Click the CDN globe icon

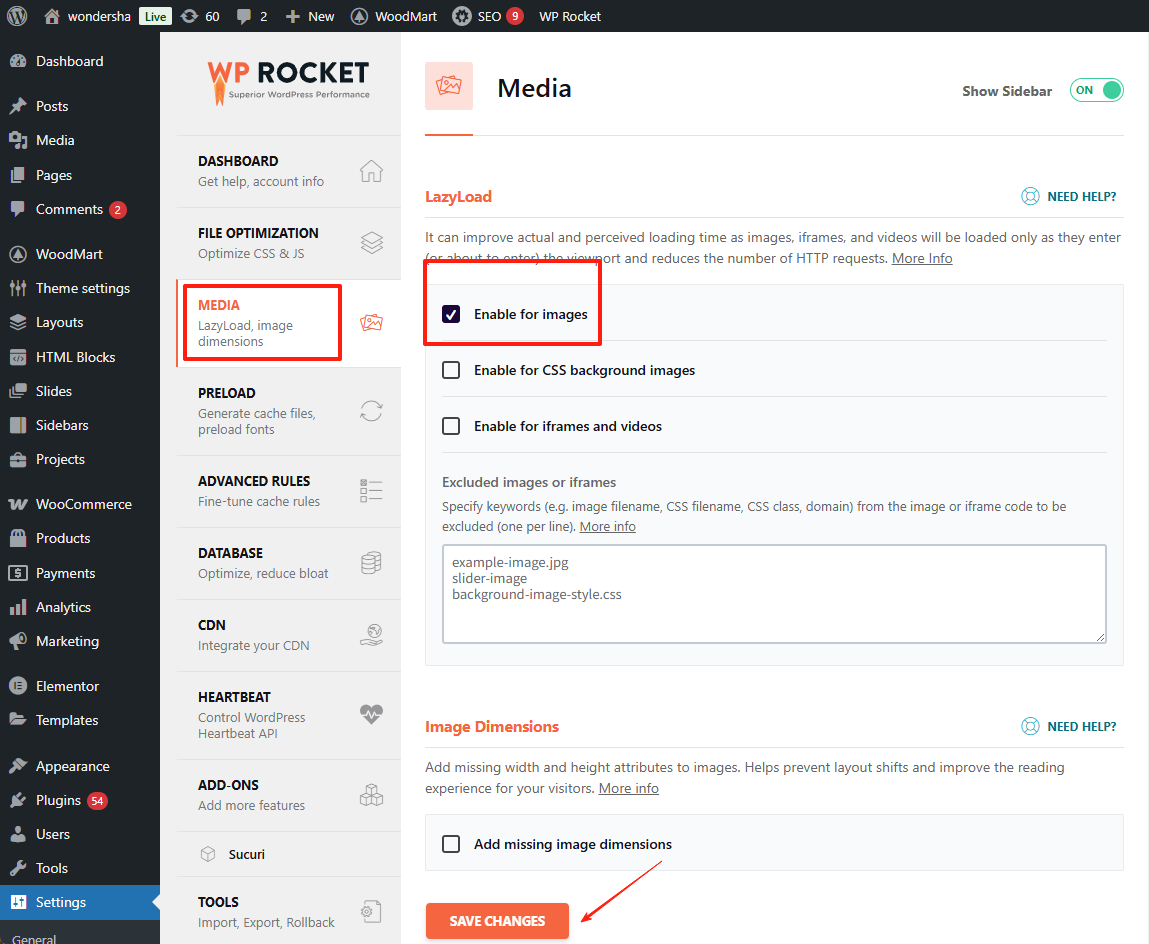371,635
